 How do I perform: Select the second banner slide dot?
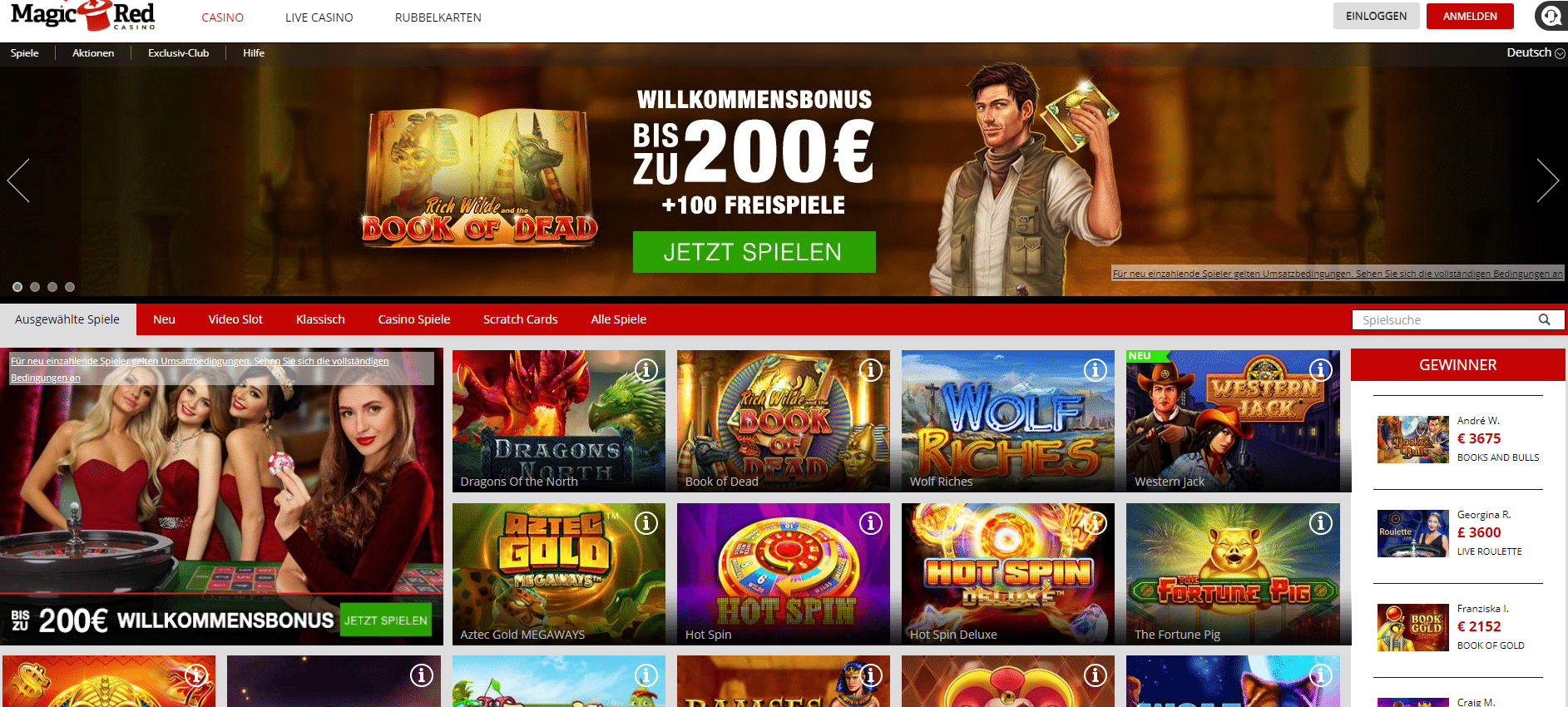[35, 287]
